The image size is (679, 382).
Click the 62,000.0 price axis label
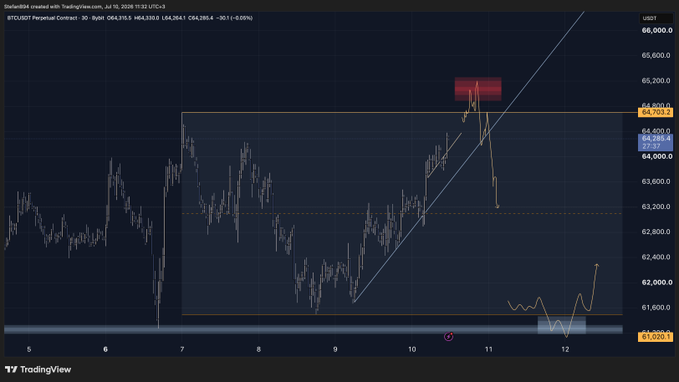coord(657,282)
